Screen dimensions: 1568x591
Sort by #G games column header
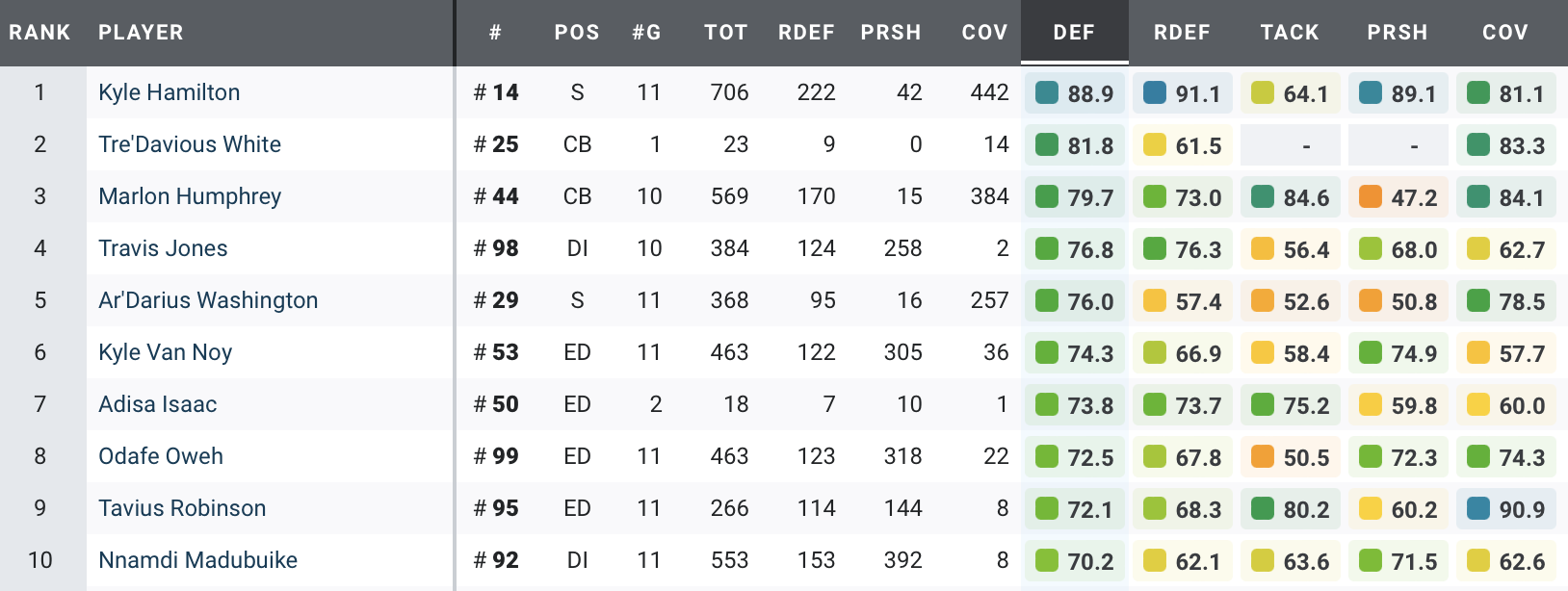pos(646,33)
